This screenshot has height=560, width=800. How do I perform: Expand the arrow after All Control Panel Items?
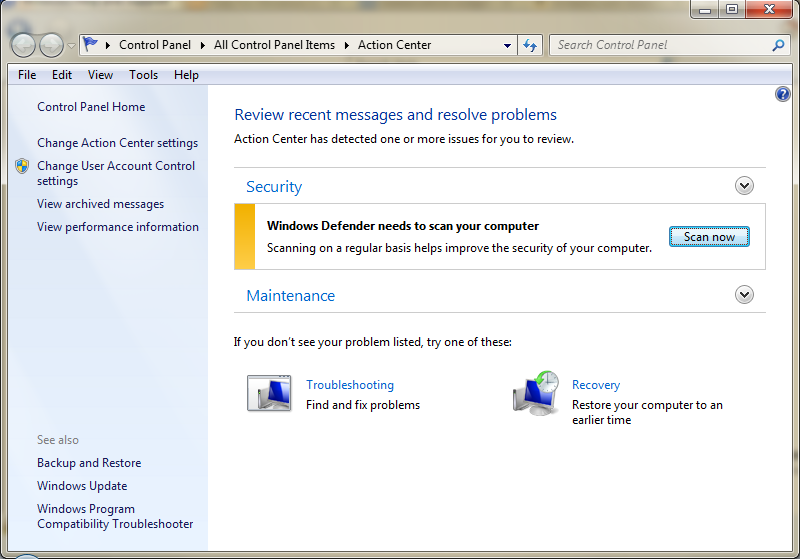coord(347,45)
